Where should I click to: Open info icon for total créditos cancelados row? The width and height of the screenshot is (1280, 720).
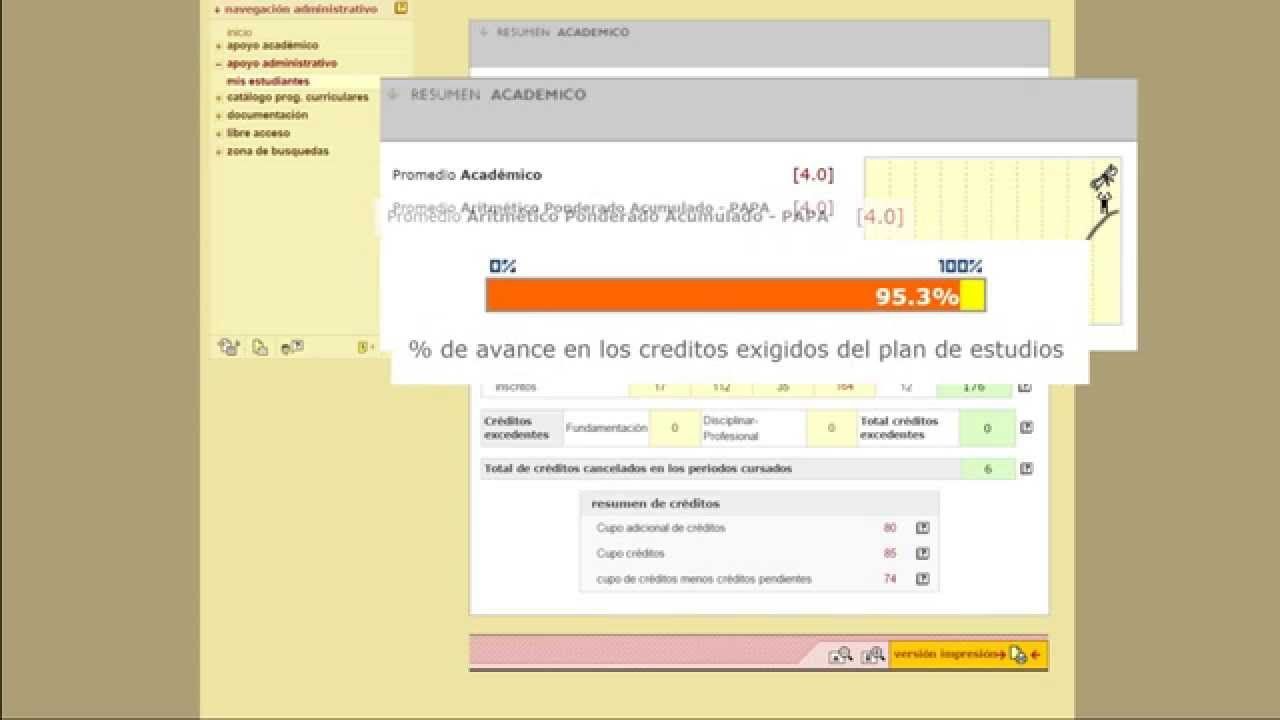[1026, 469]
